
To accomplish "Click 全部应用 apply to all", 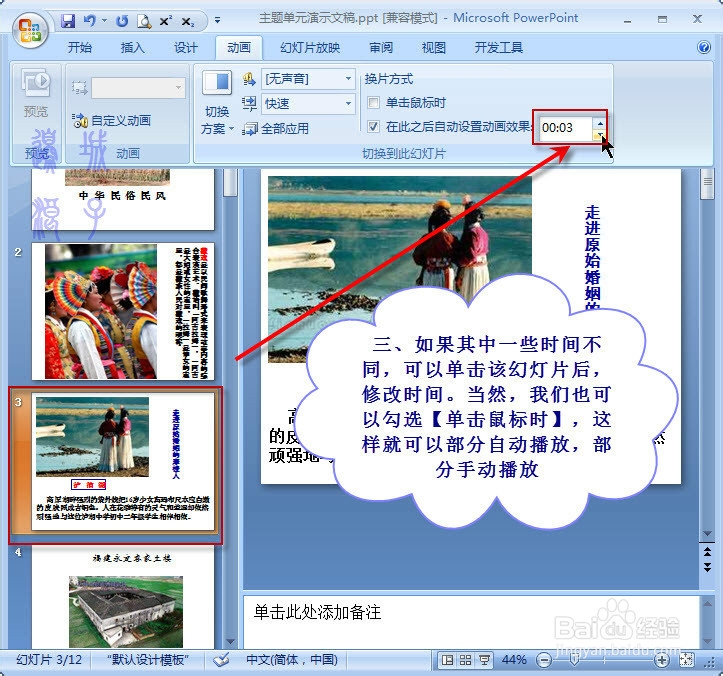I will [276, 129].
